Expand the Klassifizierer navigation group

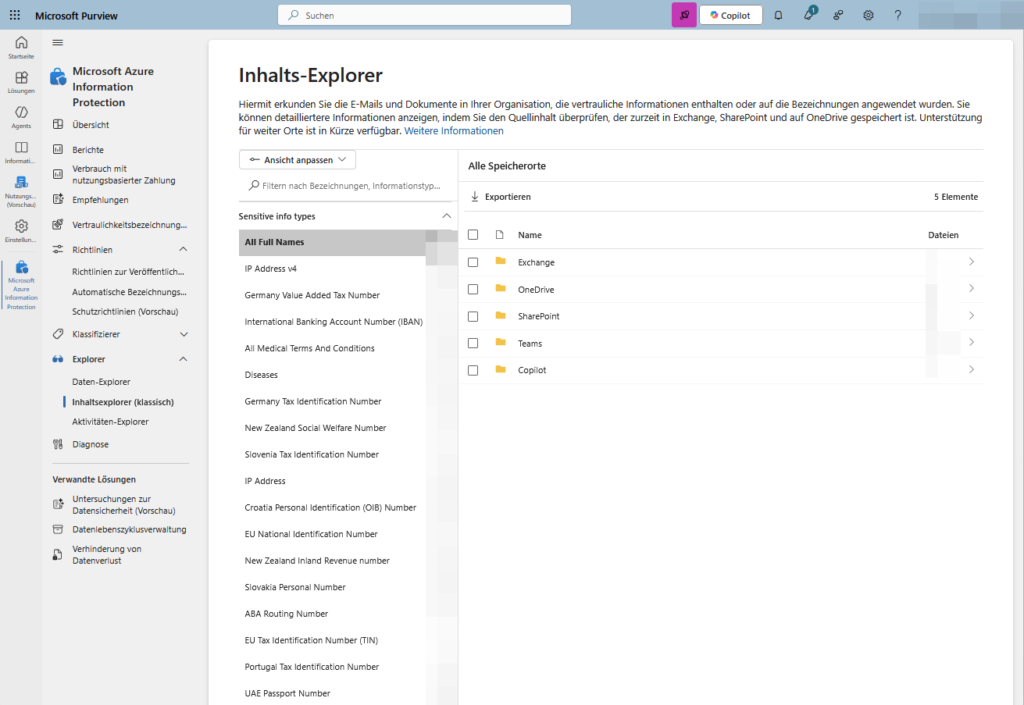[x=183, y=334]
